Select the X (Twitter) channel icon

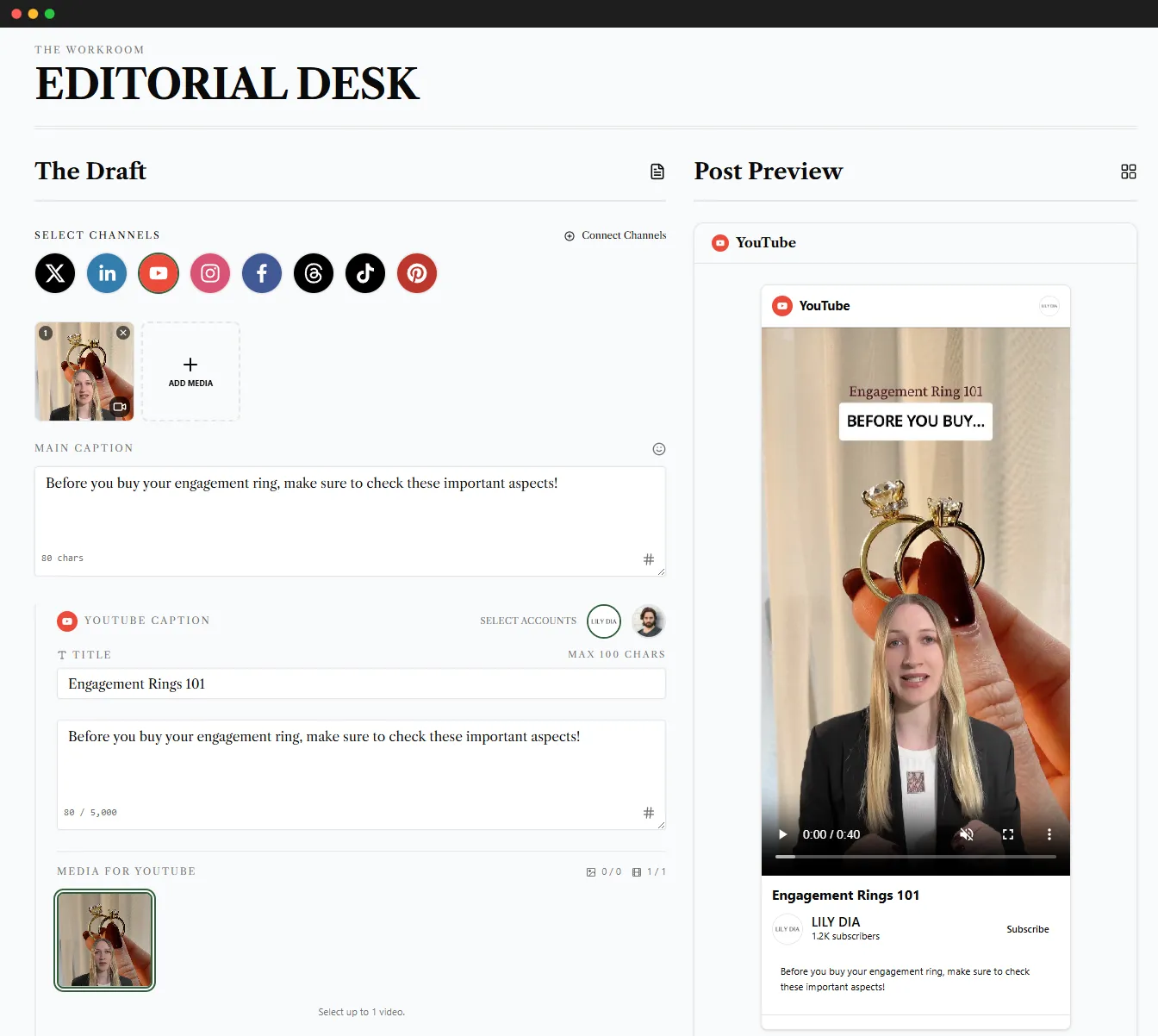(x=54, y=273)
